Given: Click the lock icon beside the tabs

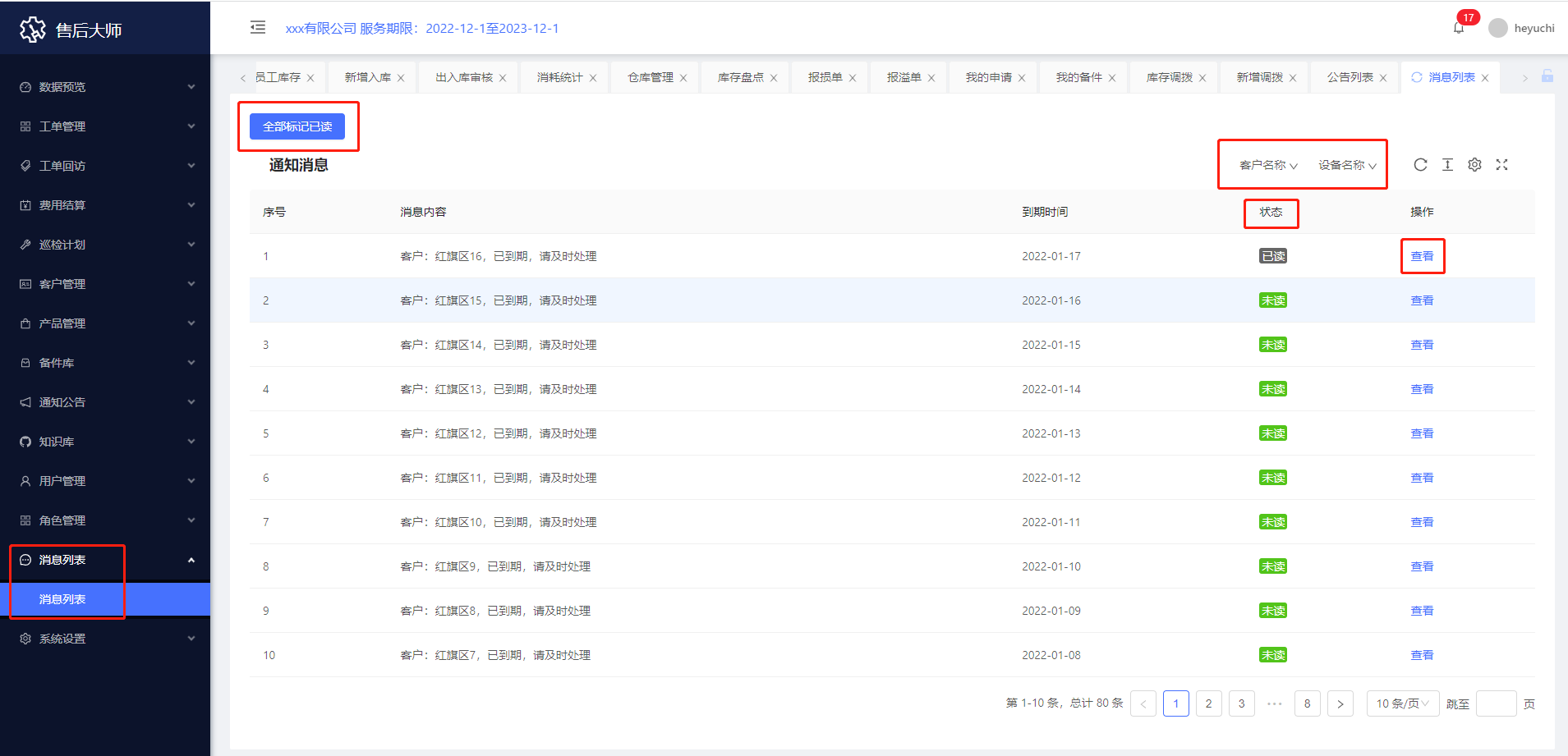Looking at the screenshot, I should click(1547, 76).
